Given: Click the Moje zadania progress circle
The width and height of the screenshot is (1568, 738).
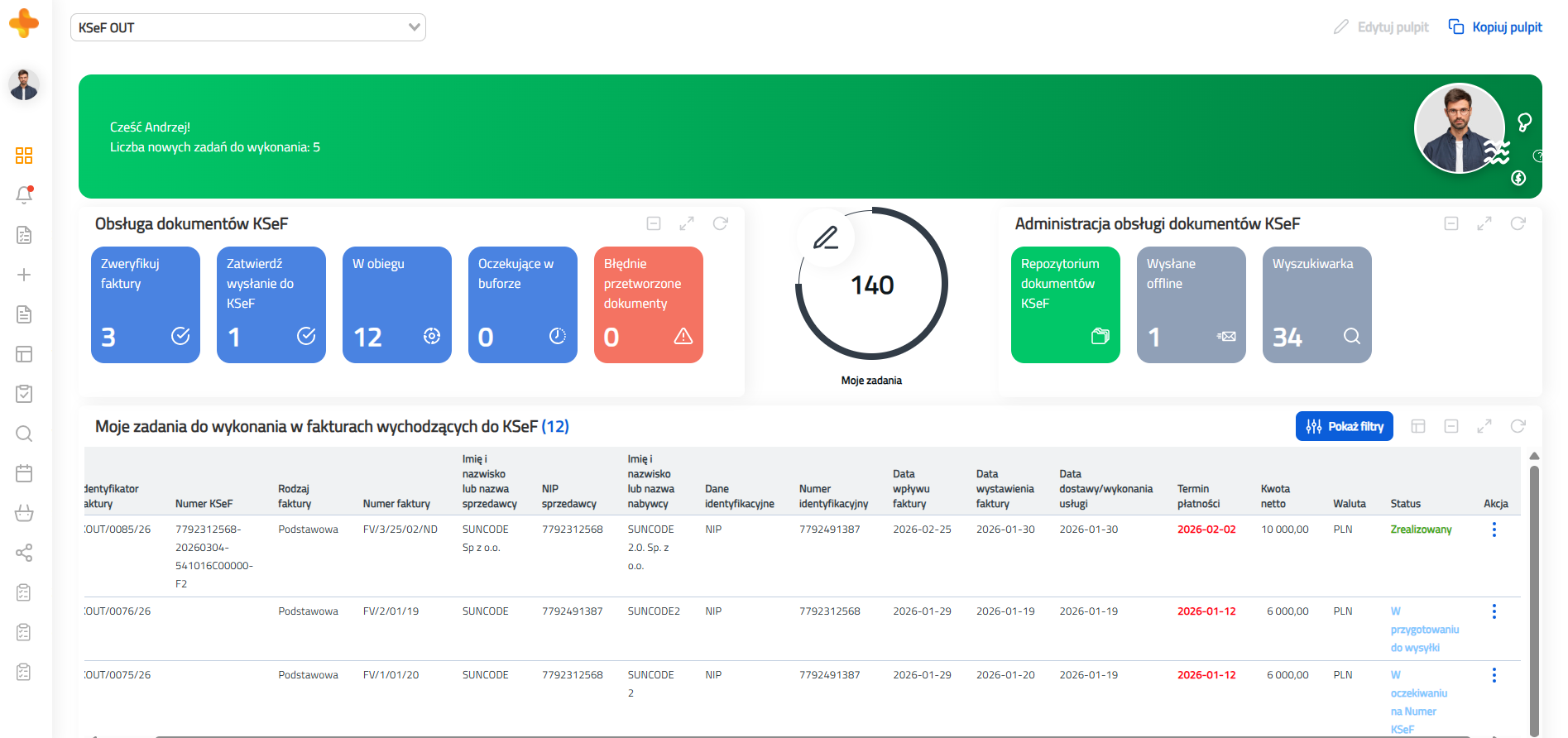Looking at the screenshot, I should (x=871, y=284).
